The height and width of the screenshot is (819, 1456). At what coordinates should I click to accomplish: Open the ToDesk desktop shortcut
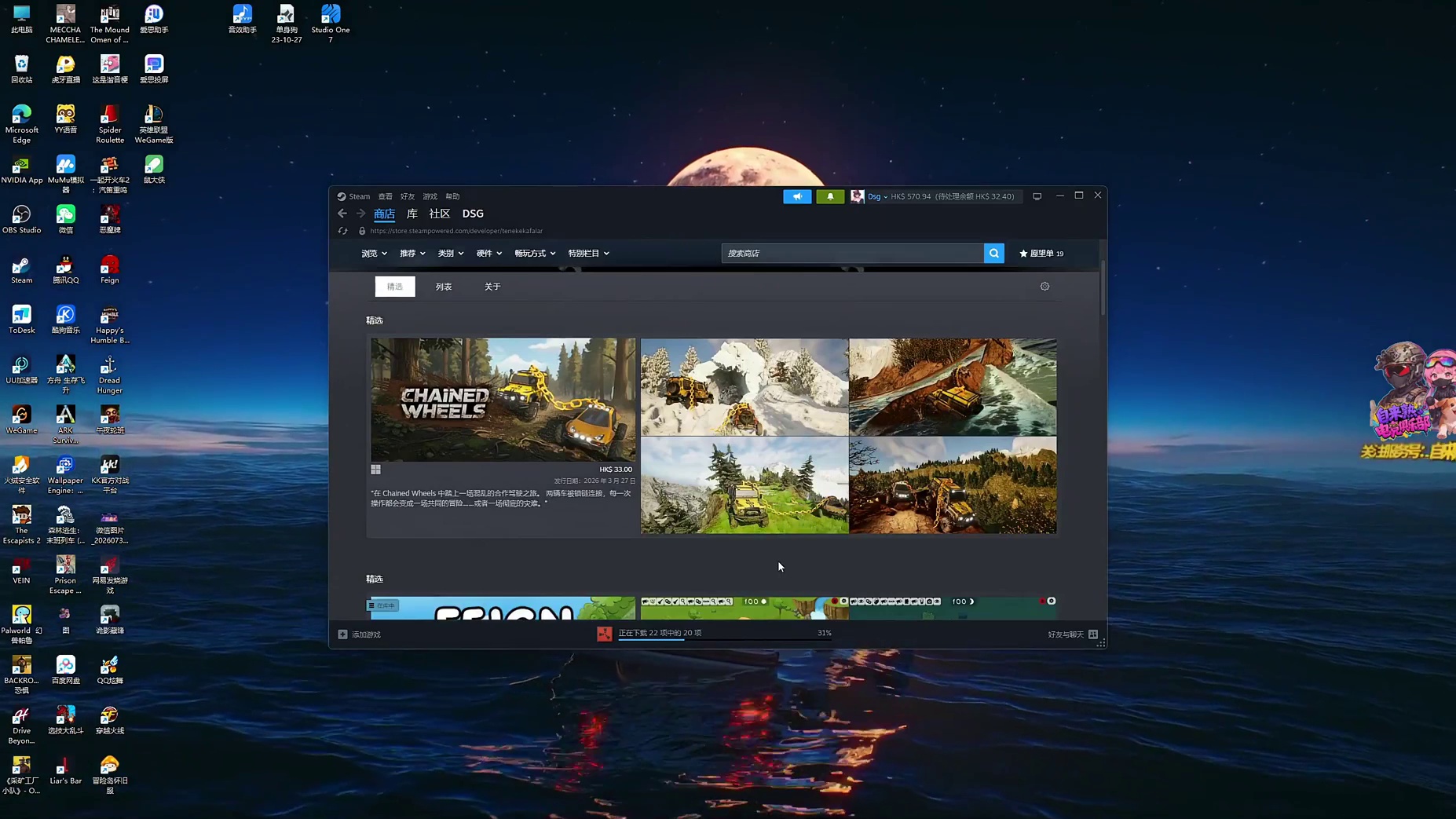click(21, 320)
